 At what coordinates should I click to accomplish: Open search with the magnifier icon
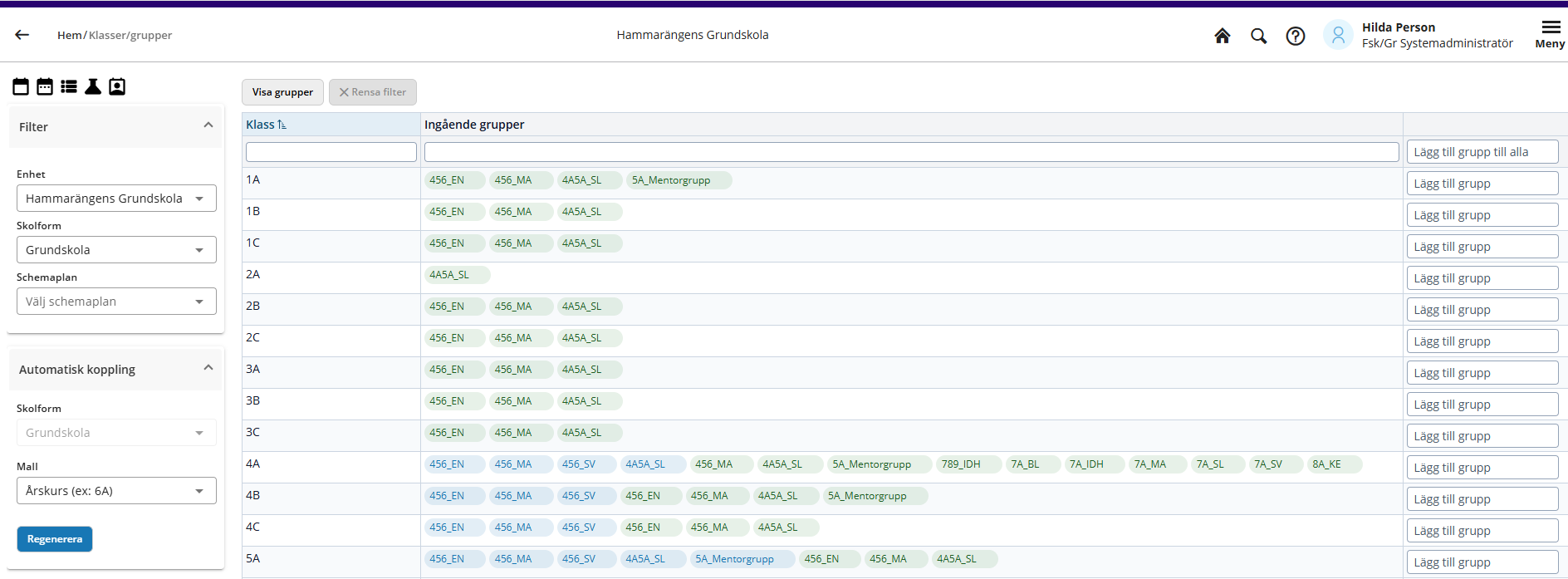pyautogui.click(x=1258, y=36)
